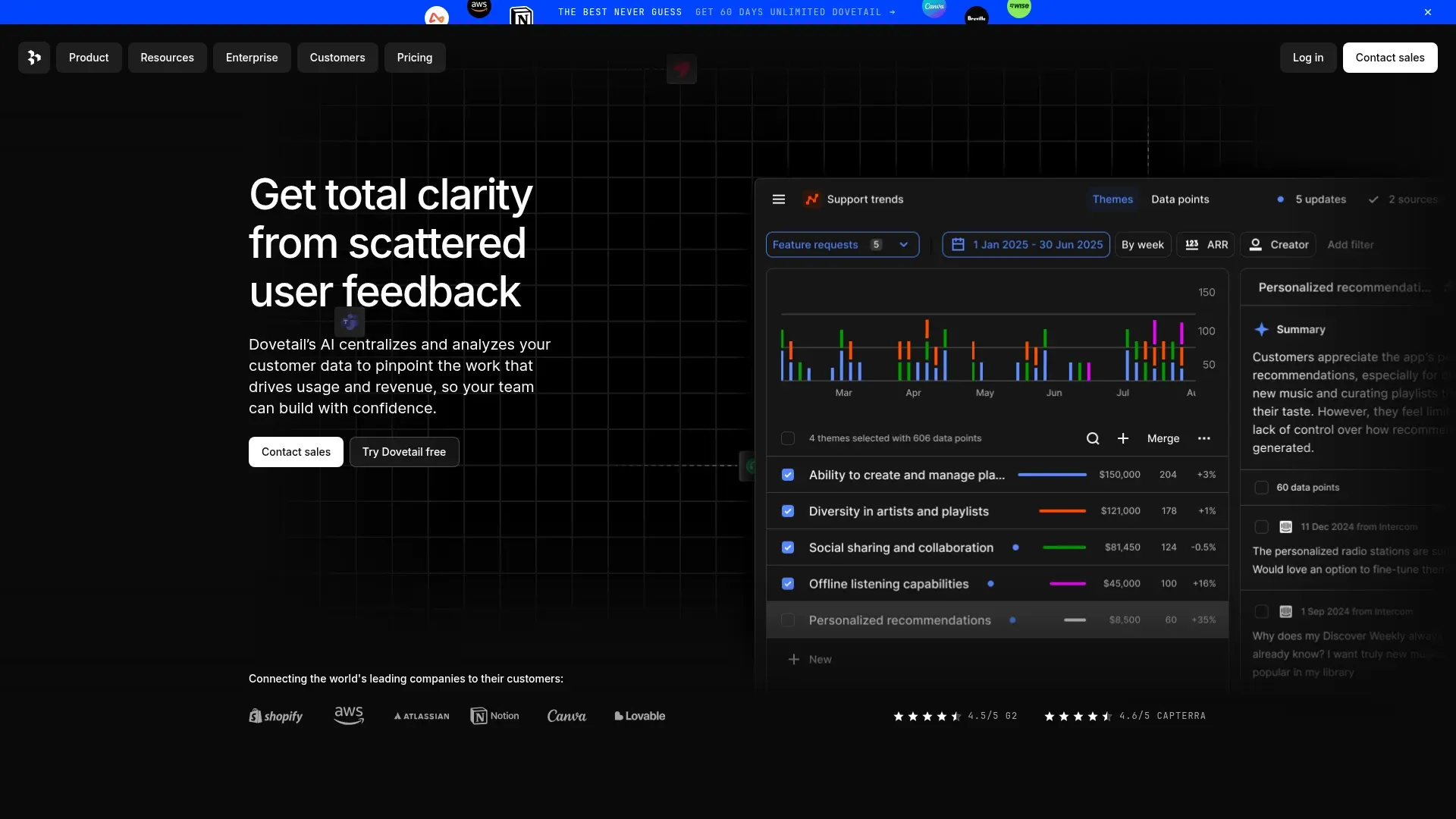Open the hamburger menu in Support trends
This screenshot has height=819, width=1456.
(779, 199)
